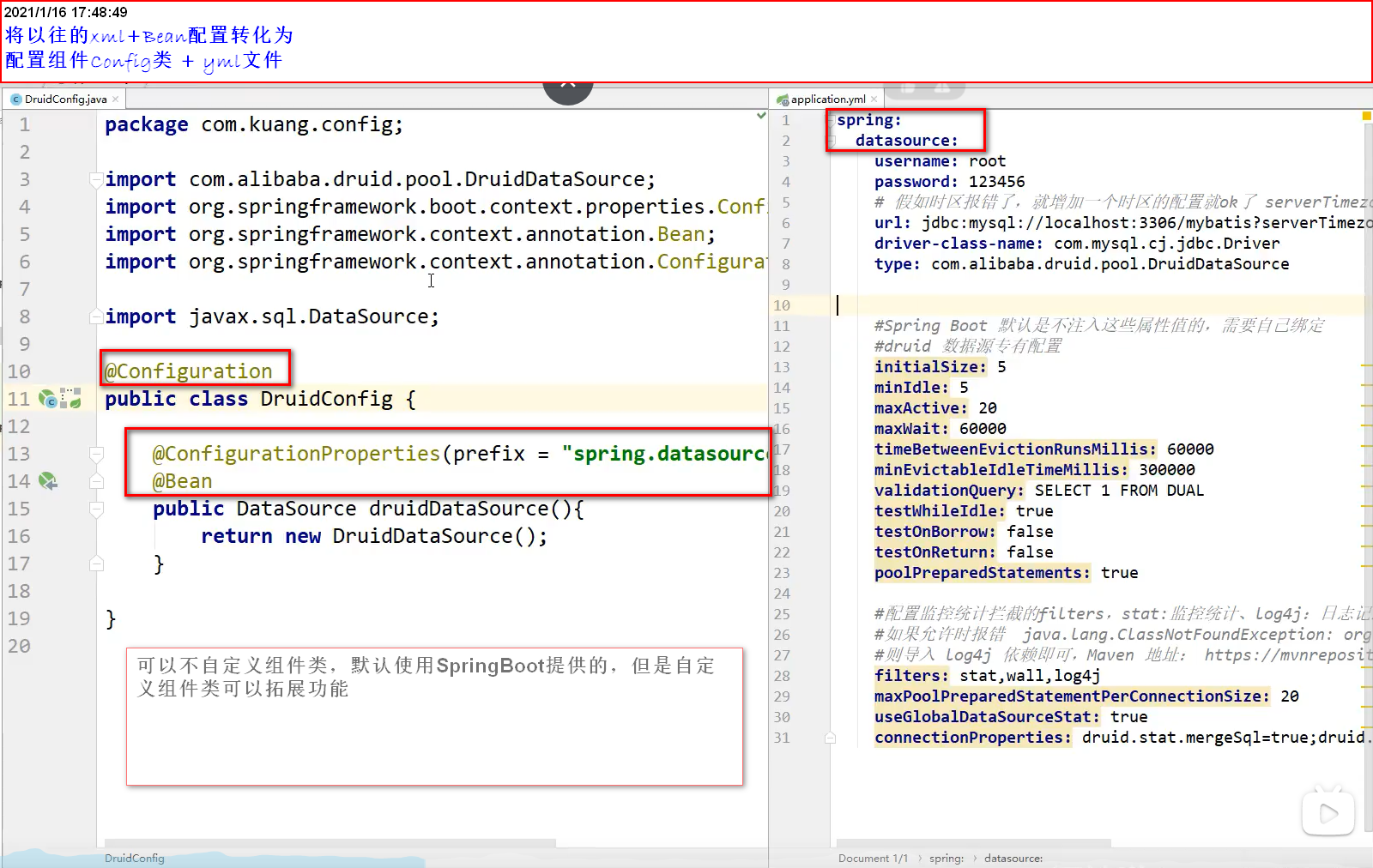Click the DruidConfig editor horizontal scrollbar
The image size is (1373, 868).
(x=330, y=843)
